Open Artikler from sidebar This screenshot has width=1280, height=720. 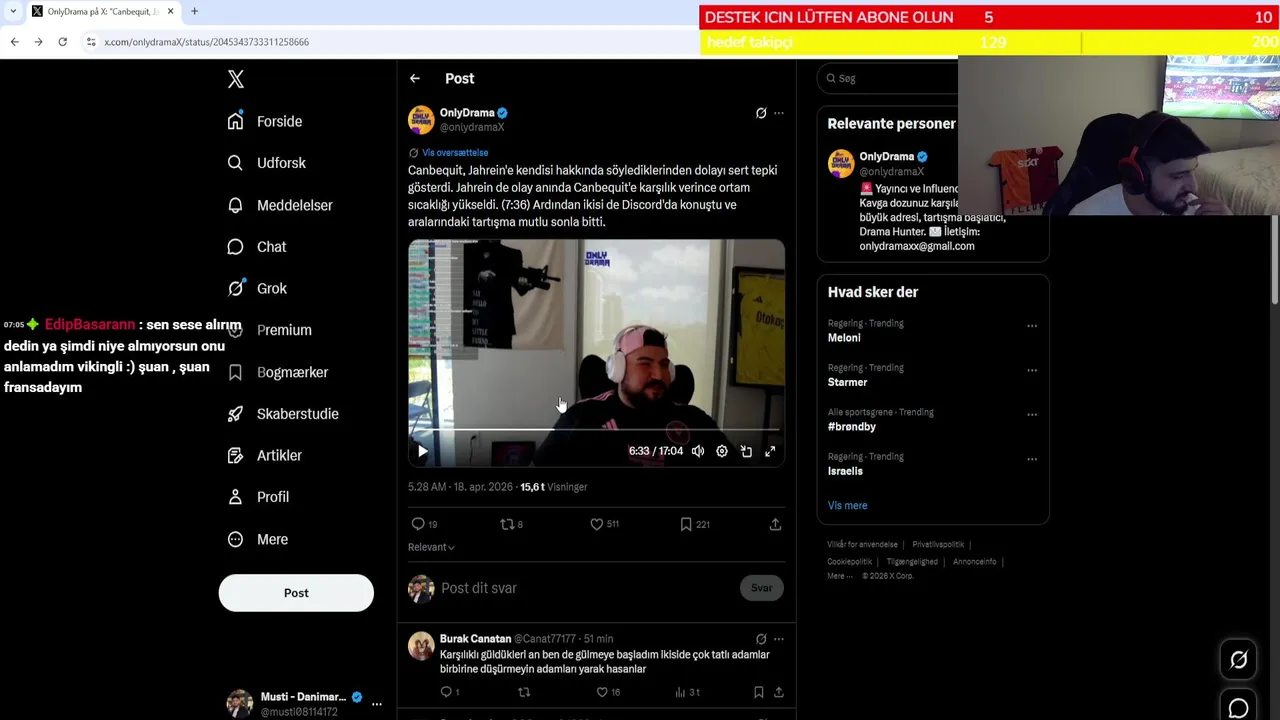tap(265, 455)
